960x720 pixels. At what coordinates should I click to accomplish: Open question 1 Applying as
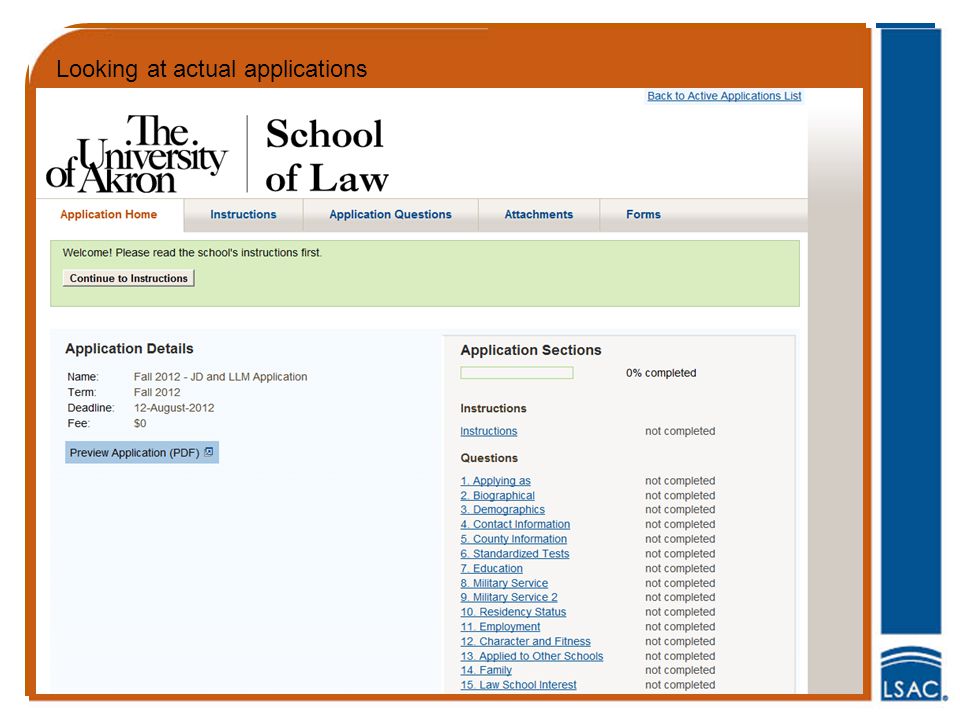495,481
